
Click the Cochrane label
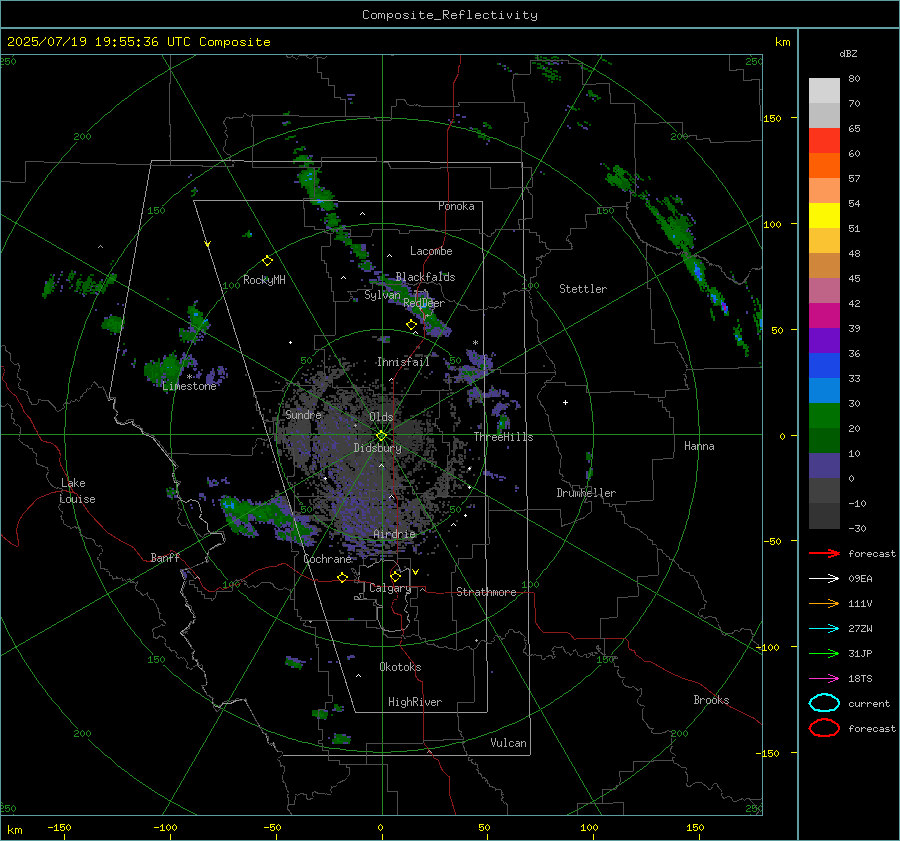[327, 559]
